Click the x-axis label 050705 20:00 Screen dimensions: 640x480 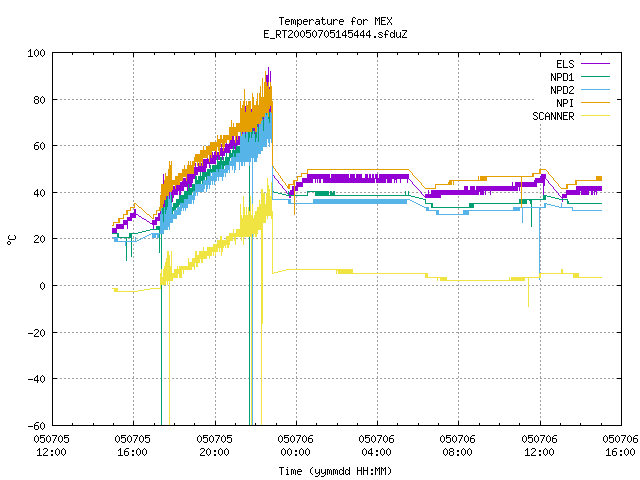[214, 445]
